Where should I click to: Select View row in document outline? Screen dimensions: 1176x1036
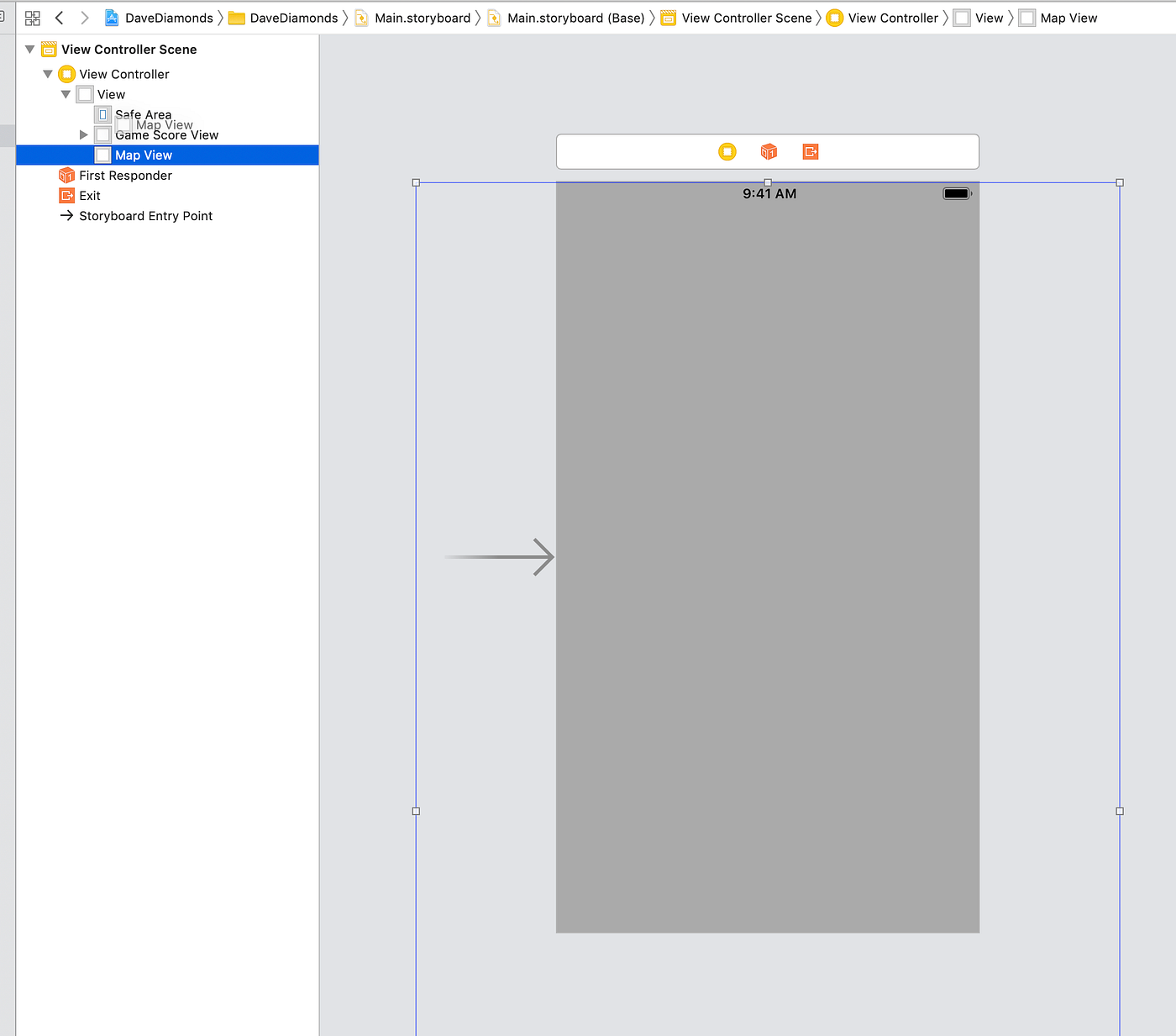tap(167, 94)
